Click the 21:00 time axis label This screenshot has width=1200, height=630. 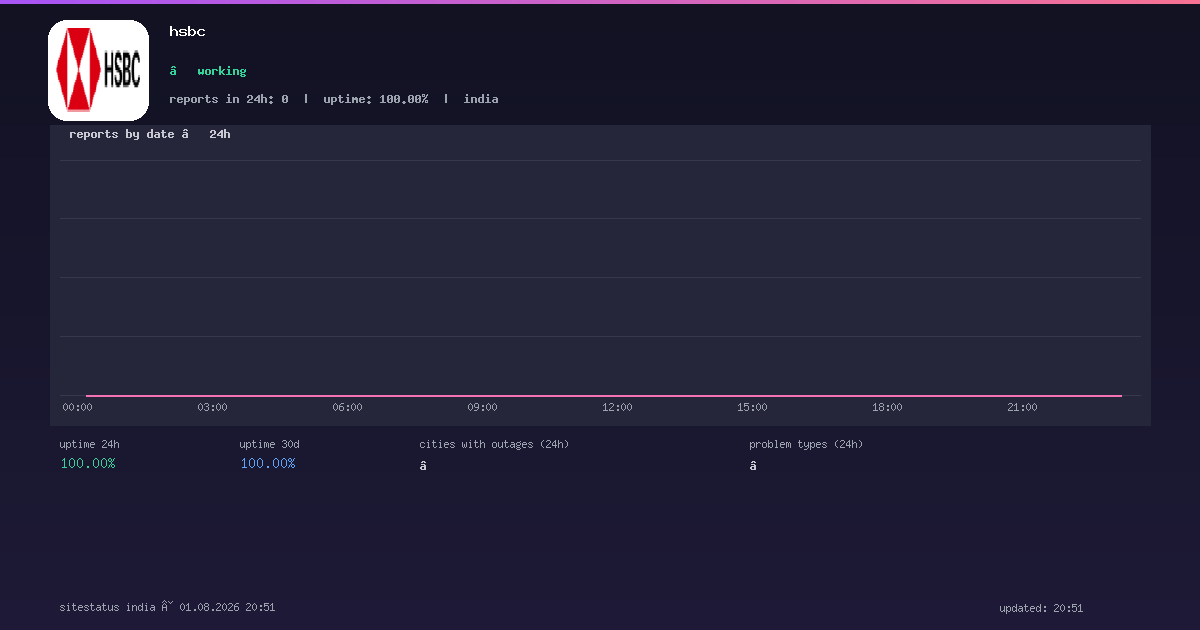point(1022,407)
